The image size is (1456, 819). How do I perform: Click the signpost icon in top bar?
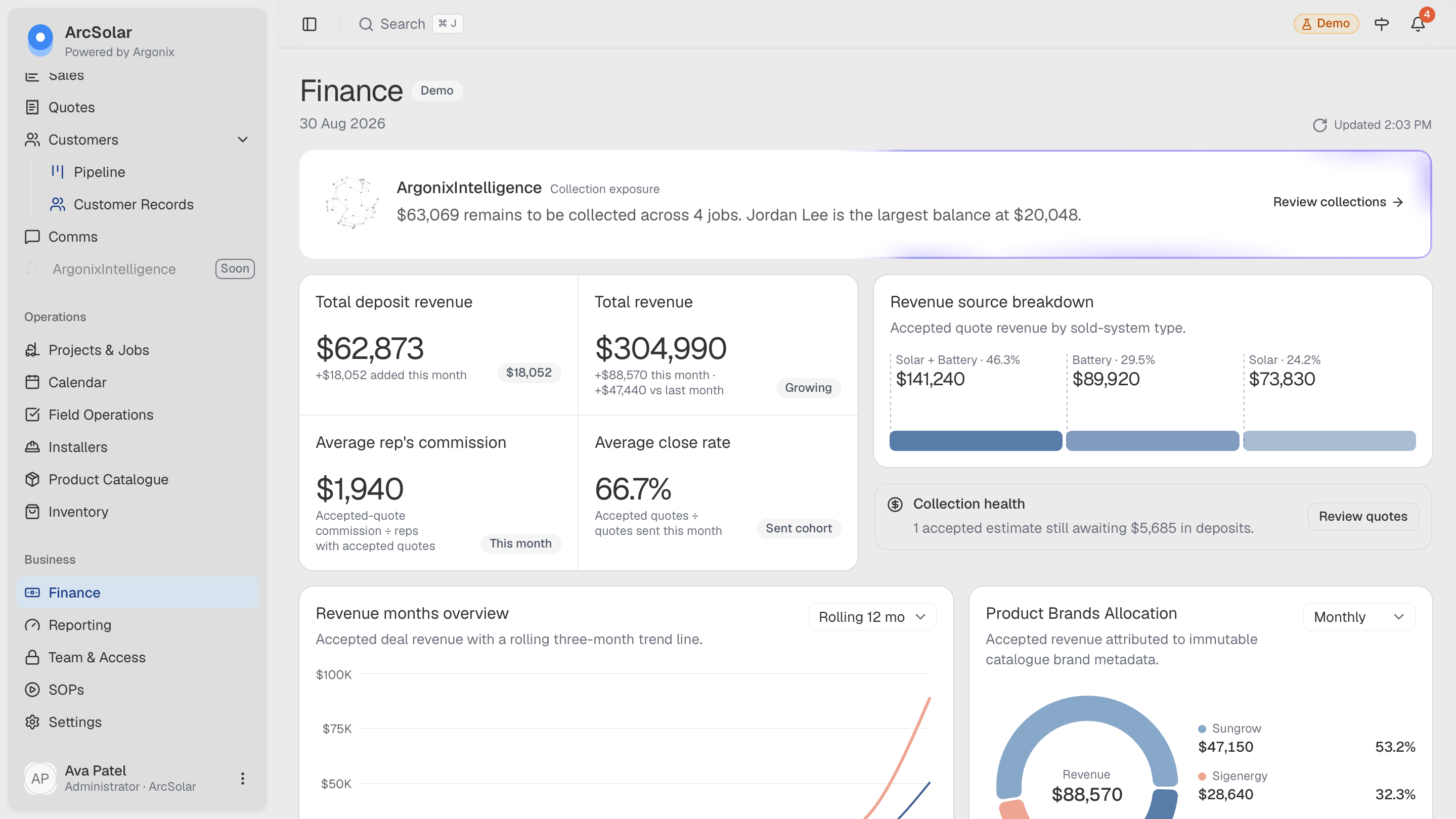[1381, 24]
